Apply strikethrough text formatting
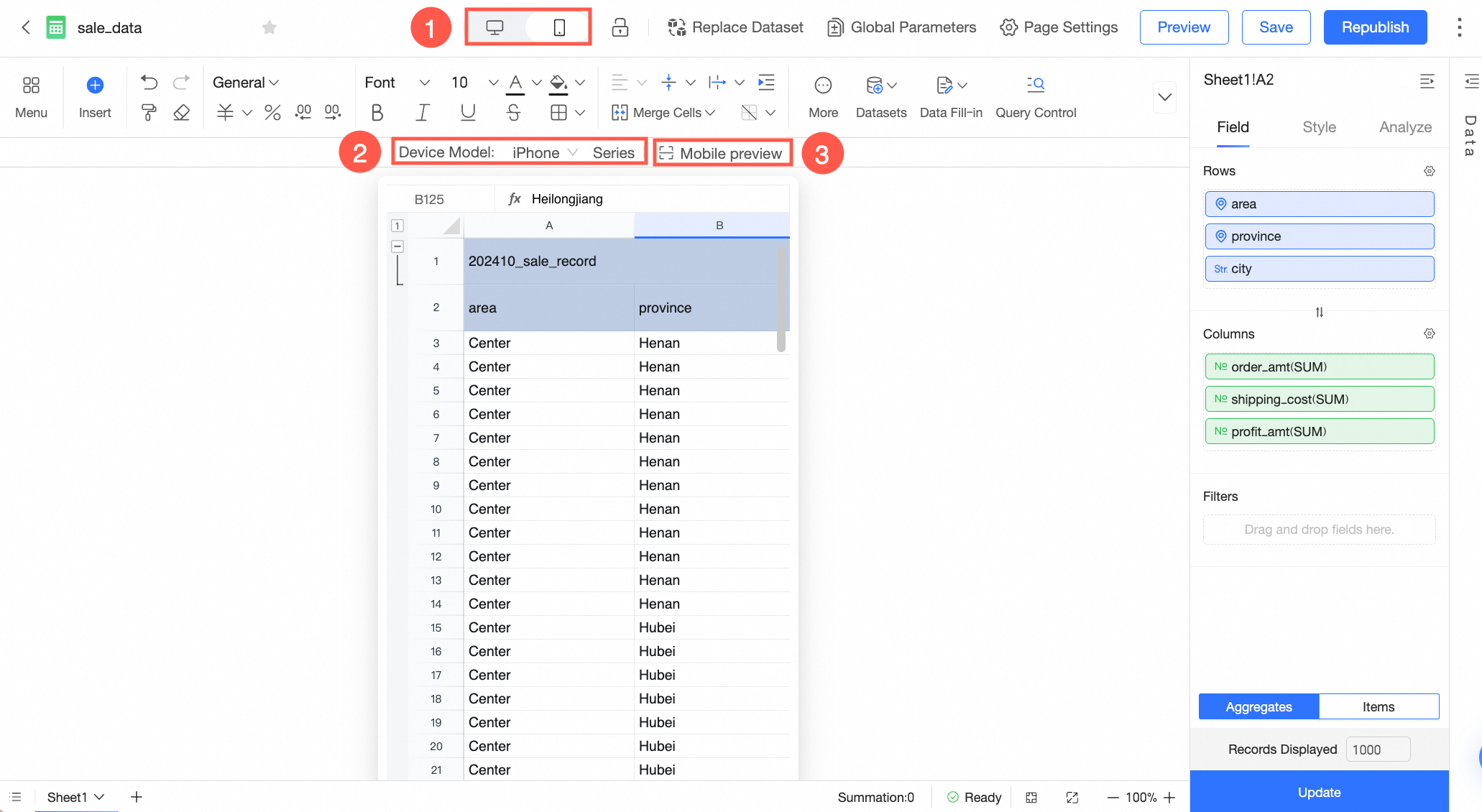This screenshot has height=812, width=1482. [x=512, y=113]
